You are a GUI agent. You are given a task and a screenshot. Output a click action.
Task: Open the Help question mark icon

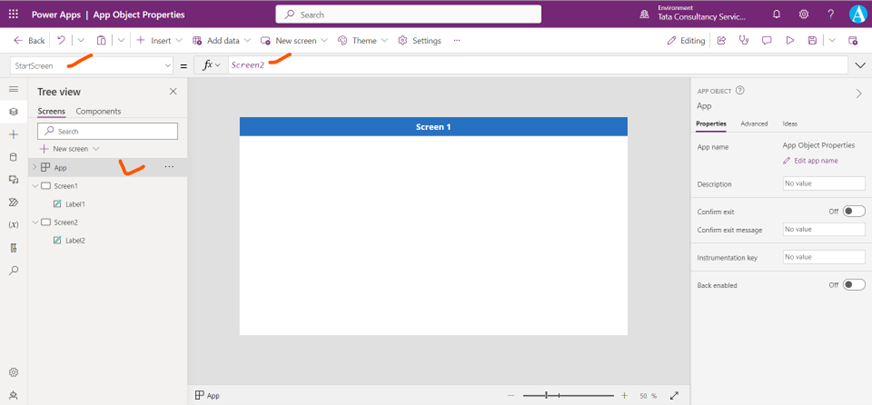(830, 15)
